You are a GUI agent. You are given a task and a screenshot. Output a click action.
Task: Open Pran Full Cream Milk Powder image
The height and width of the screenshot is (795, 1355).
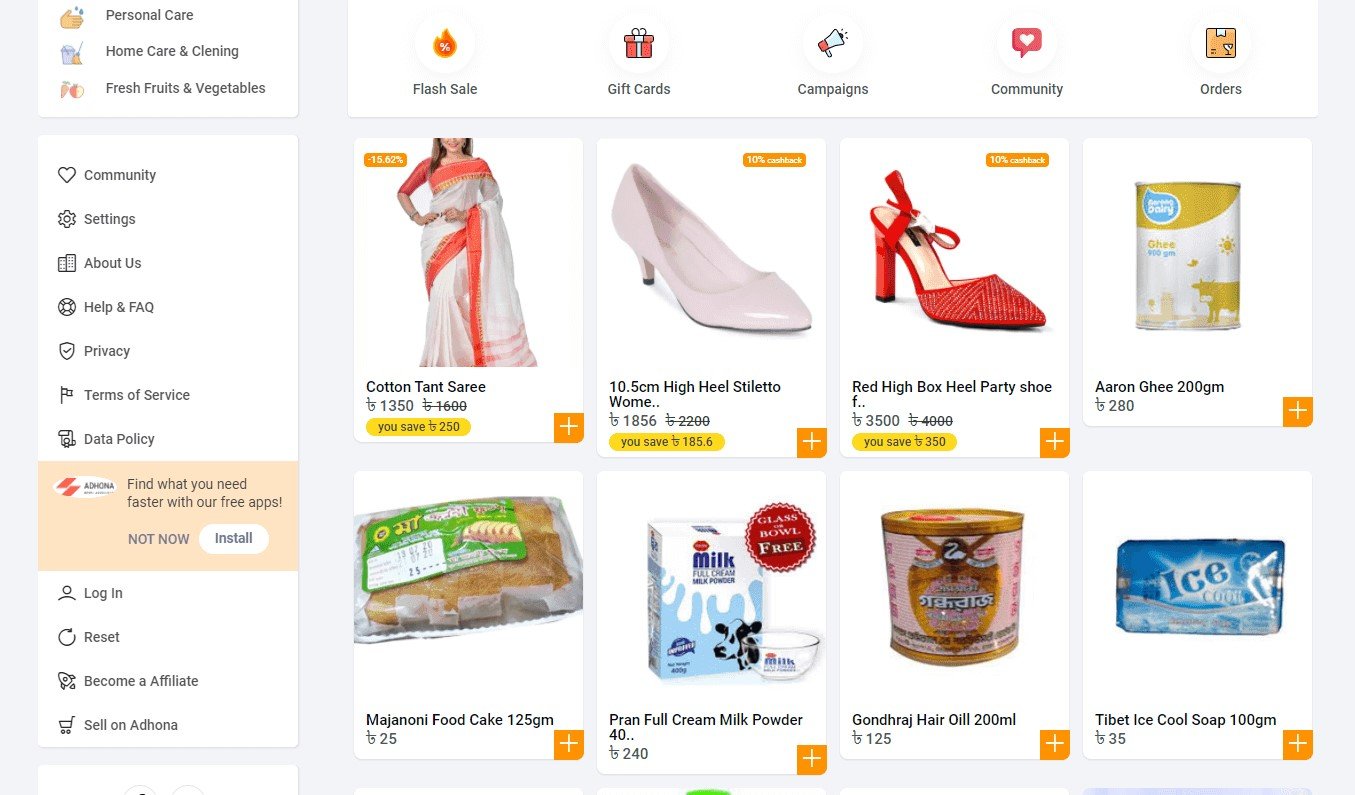tap(711, 585)
